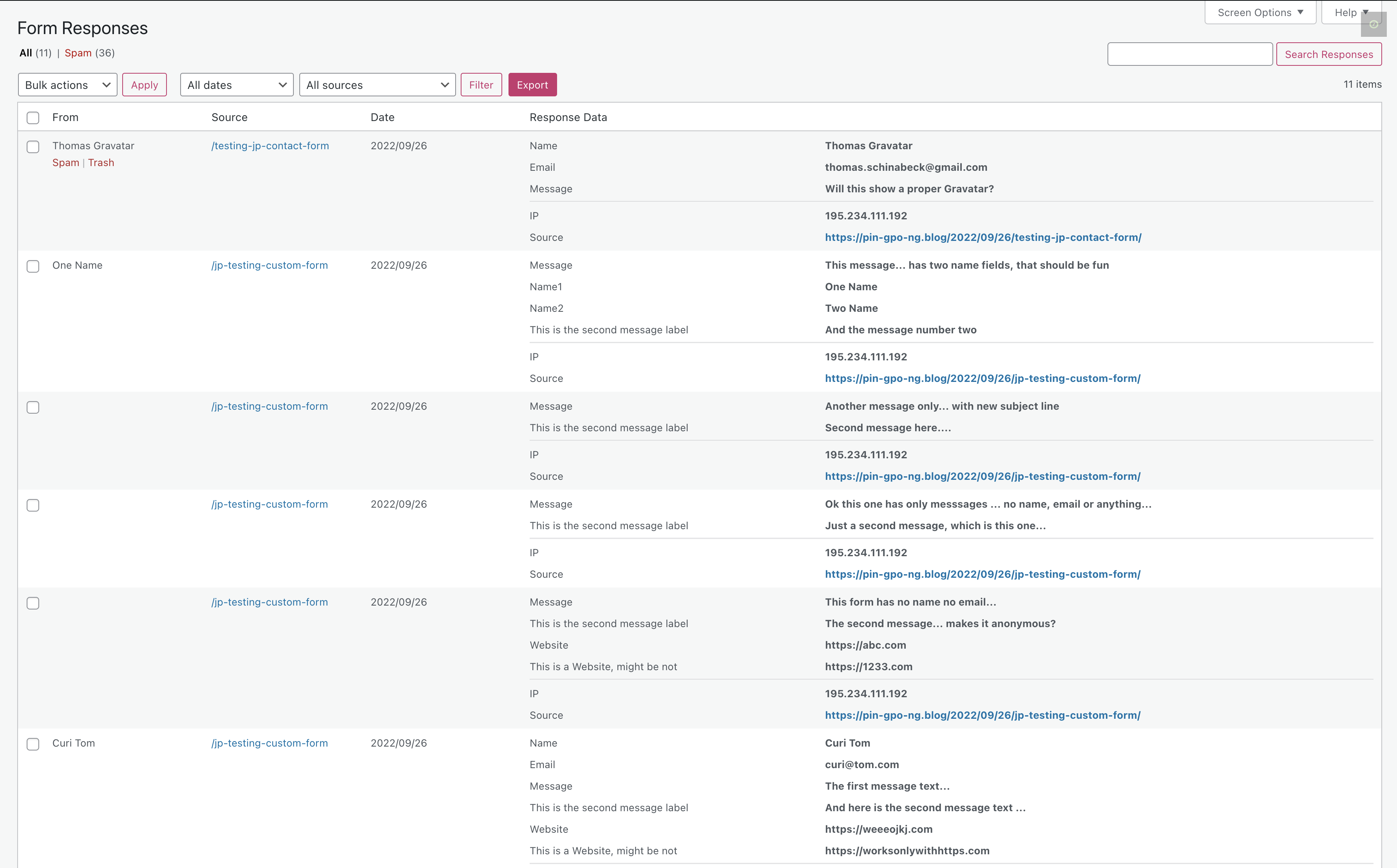Mark Thomas Gravatar's response as Spam
Image resolution: width=1397 pixels, height=868 pixels.
pos(65,163)
